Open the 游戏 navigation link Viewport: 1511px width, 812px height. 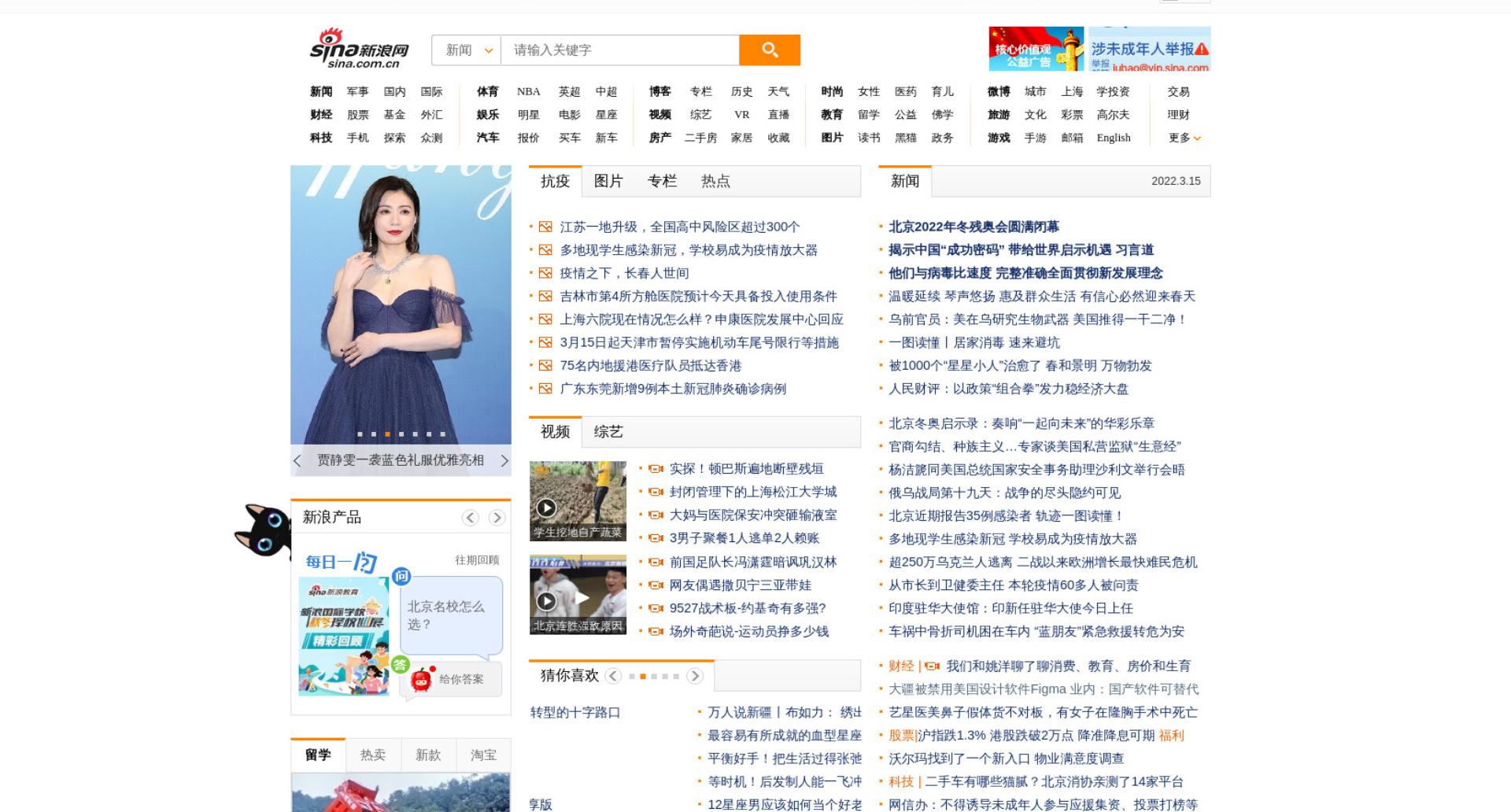[999, 138]
